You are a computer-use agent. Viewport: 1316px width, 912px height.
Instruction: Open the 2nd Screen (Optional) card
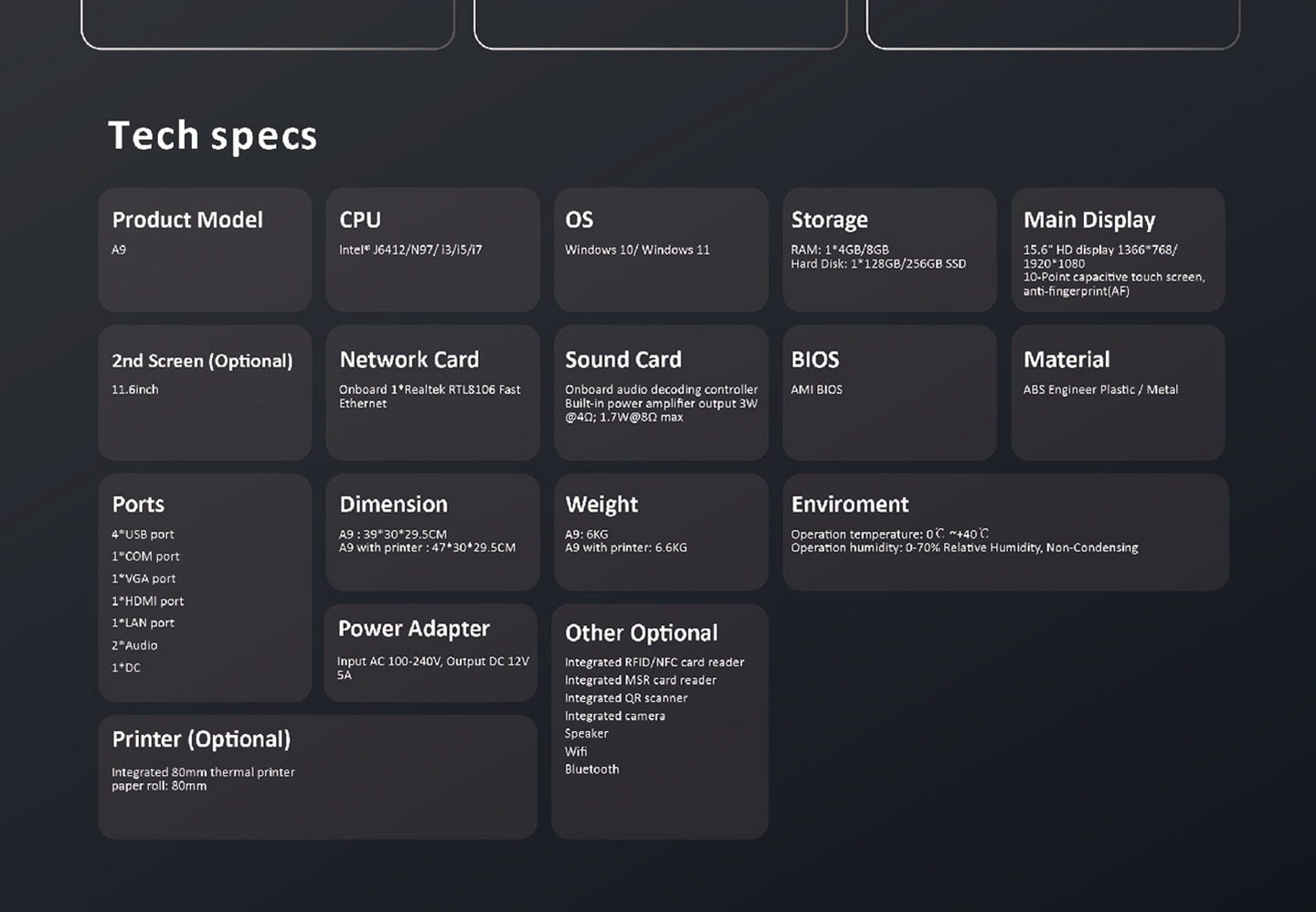point(205,392)
